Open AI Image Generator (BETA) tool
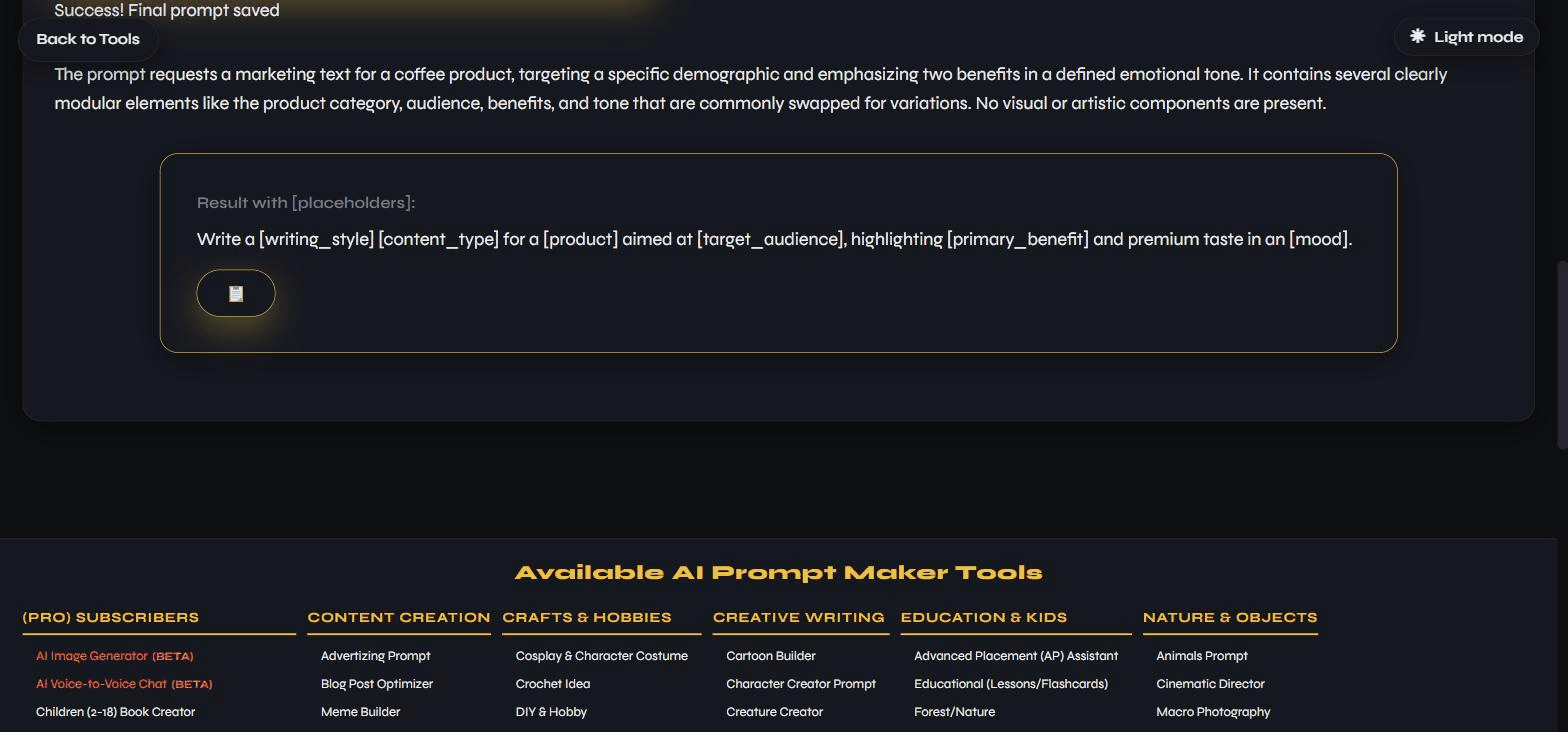Screen dimensions: 1568x732 click(115, 656)
